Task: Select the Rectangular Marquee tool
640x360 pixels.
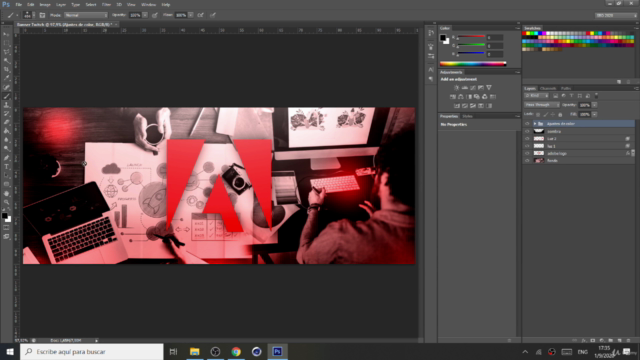Action: (7, 43)
